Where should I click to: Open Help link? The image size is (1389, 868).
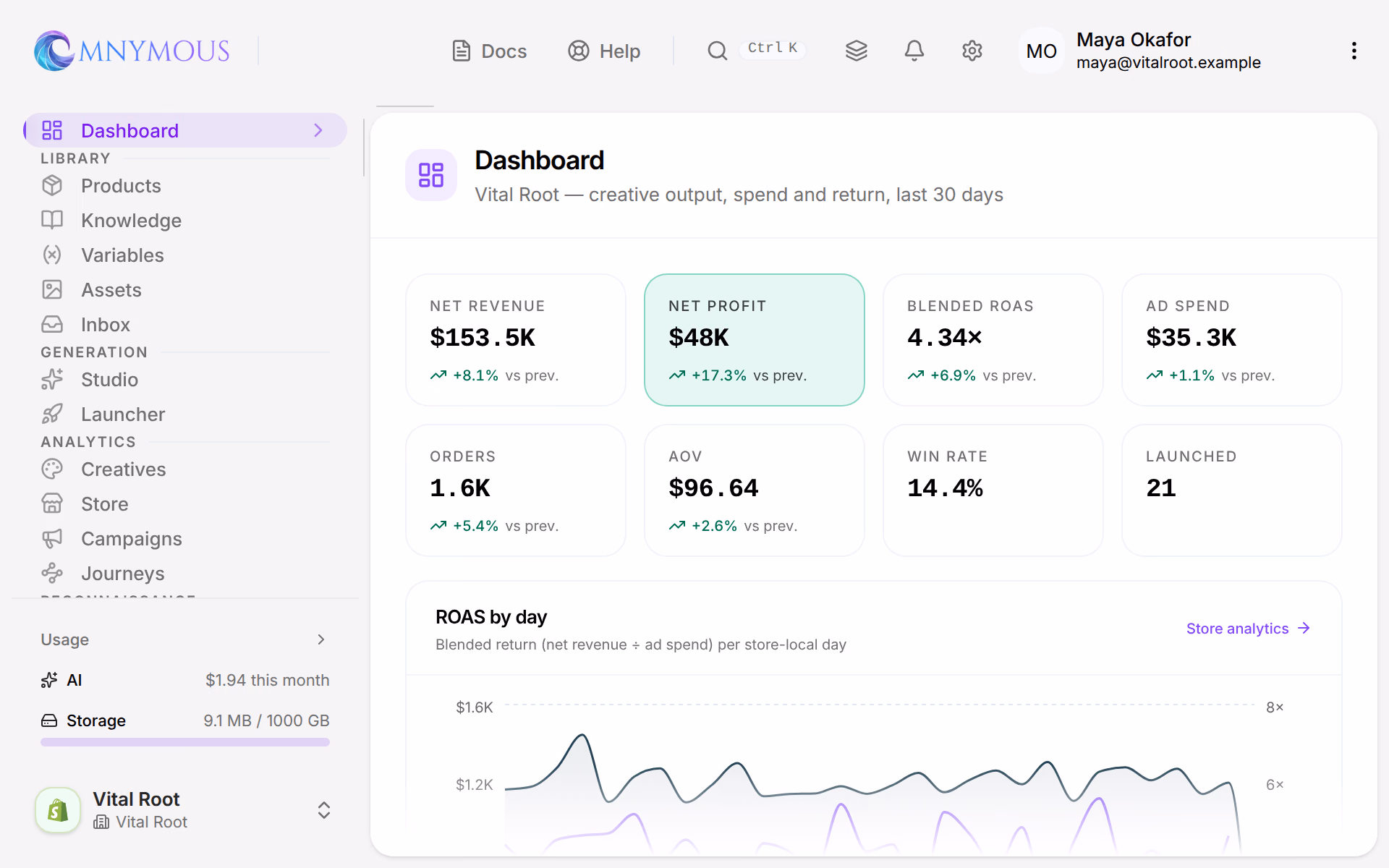click(x=604, y=51)
